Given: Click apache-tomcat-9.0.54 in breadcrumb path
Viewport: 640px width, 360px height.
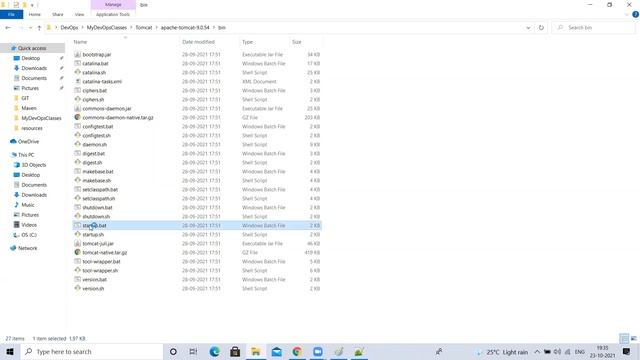Looking at the screenshot, I should coord(185,28).
